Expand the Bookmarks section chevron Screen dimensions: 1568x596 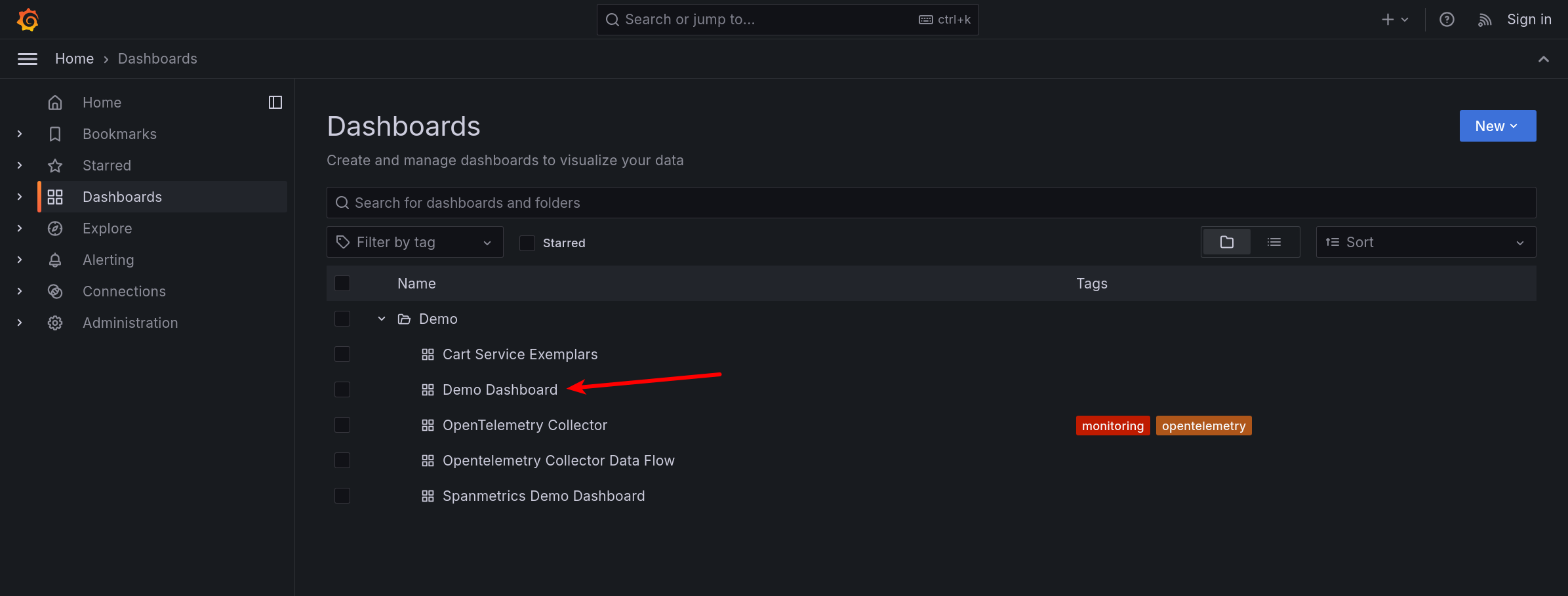pyautogui.click(x=19, y=134)
